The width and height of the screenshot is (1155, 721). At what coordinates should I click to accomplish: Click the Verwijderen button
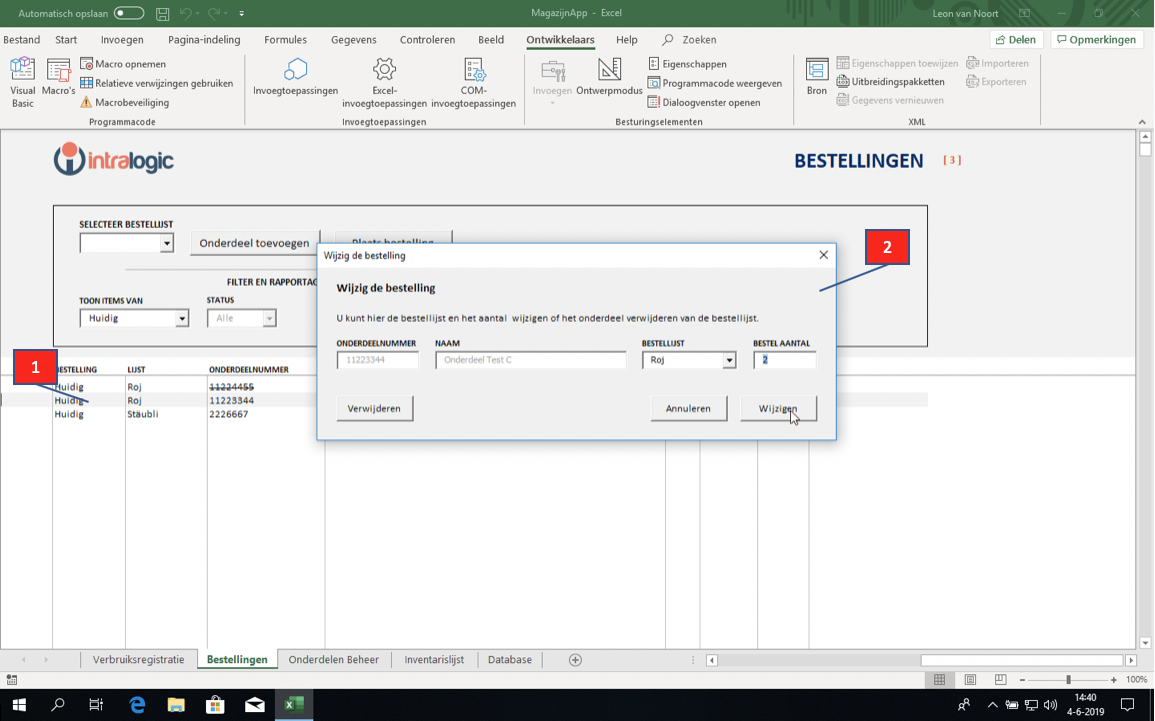tap(374, 408)
